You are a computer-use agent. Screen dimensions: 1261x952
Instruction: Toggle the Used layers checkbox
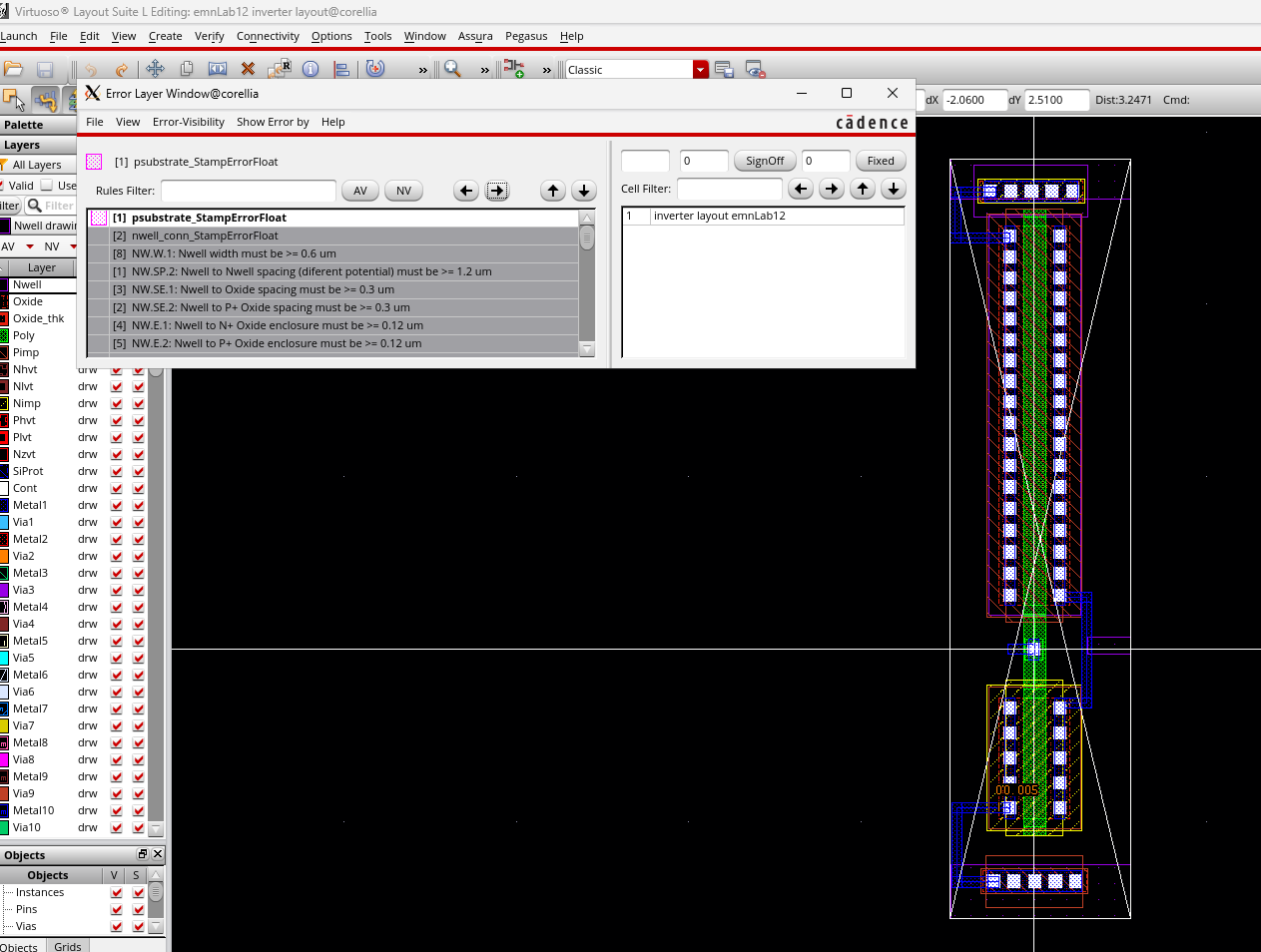pos(47,185)
